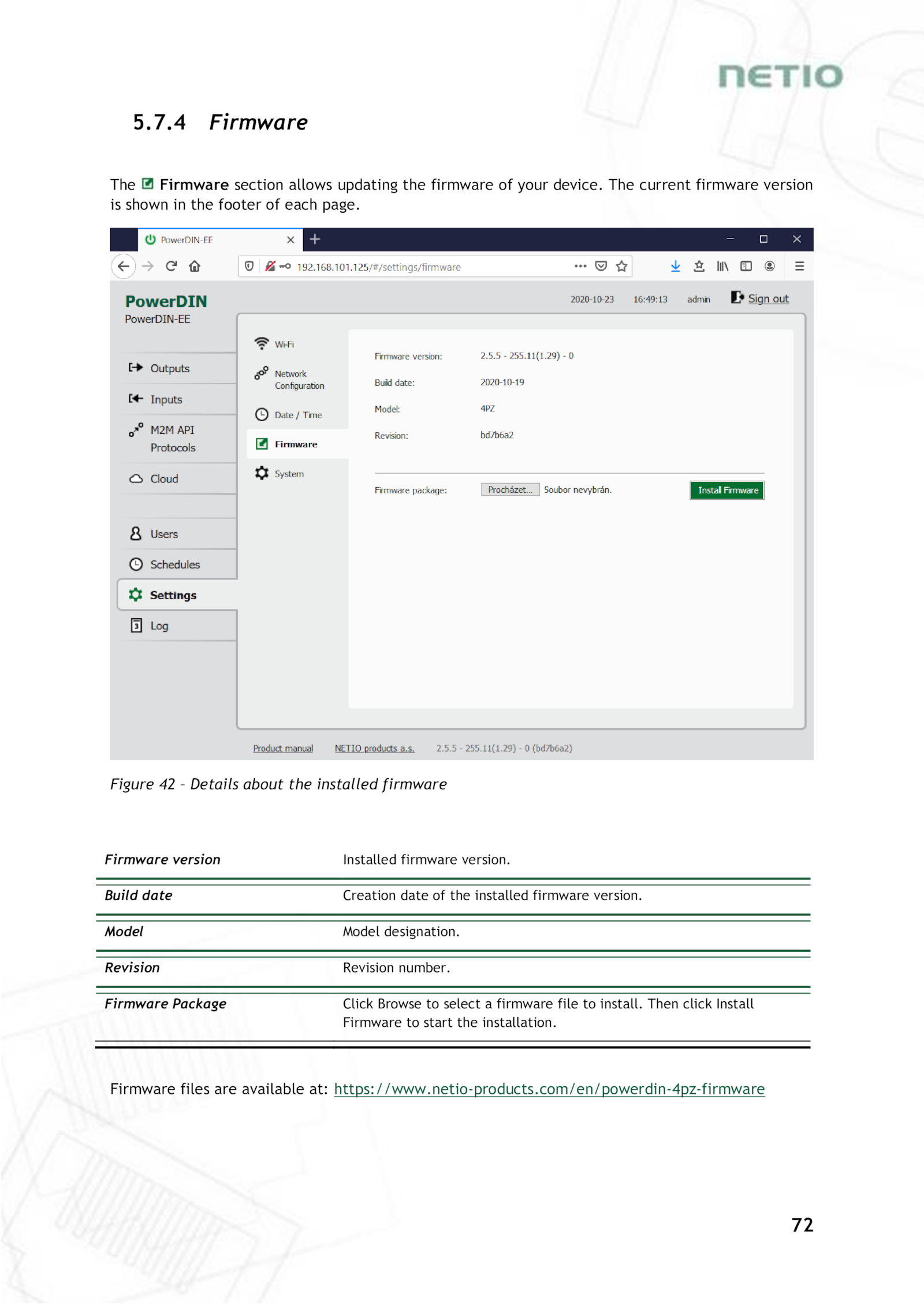The width and height of the screenshot is (924, 1307).
Task: Open a new browser tab
Action: click(315, 239)
